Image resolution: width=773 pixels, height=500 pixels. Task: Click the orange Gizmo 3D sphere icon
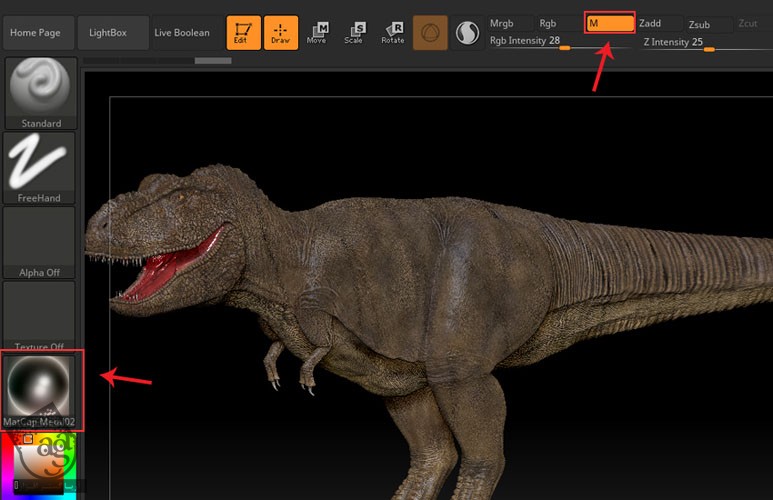pyautogui.click(x=430, y=33)
